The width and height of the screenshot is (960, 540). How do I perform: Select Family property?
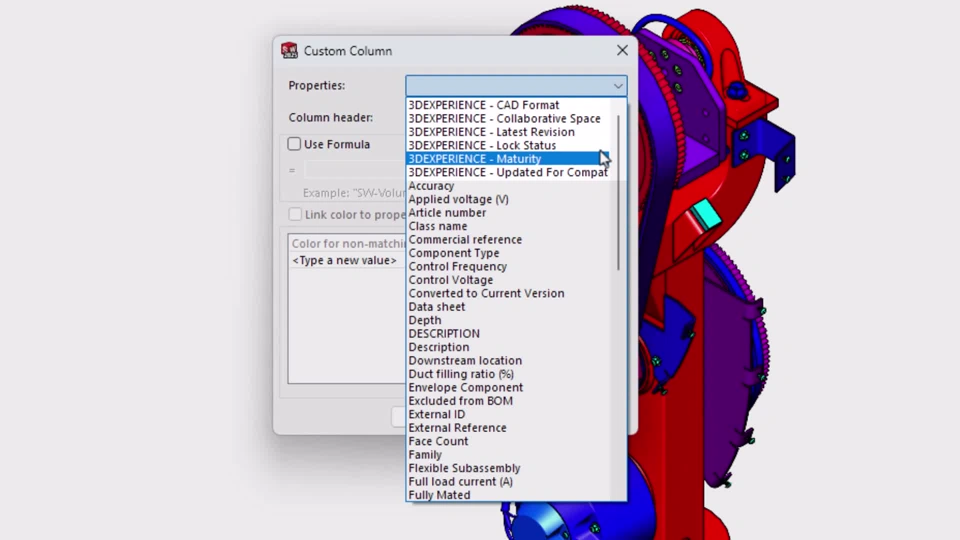(x=508, y=456)
